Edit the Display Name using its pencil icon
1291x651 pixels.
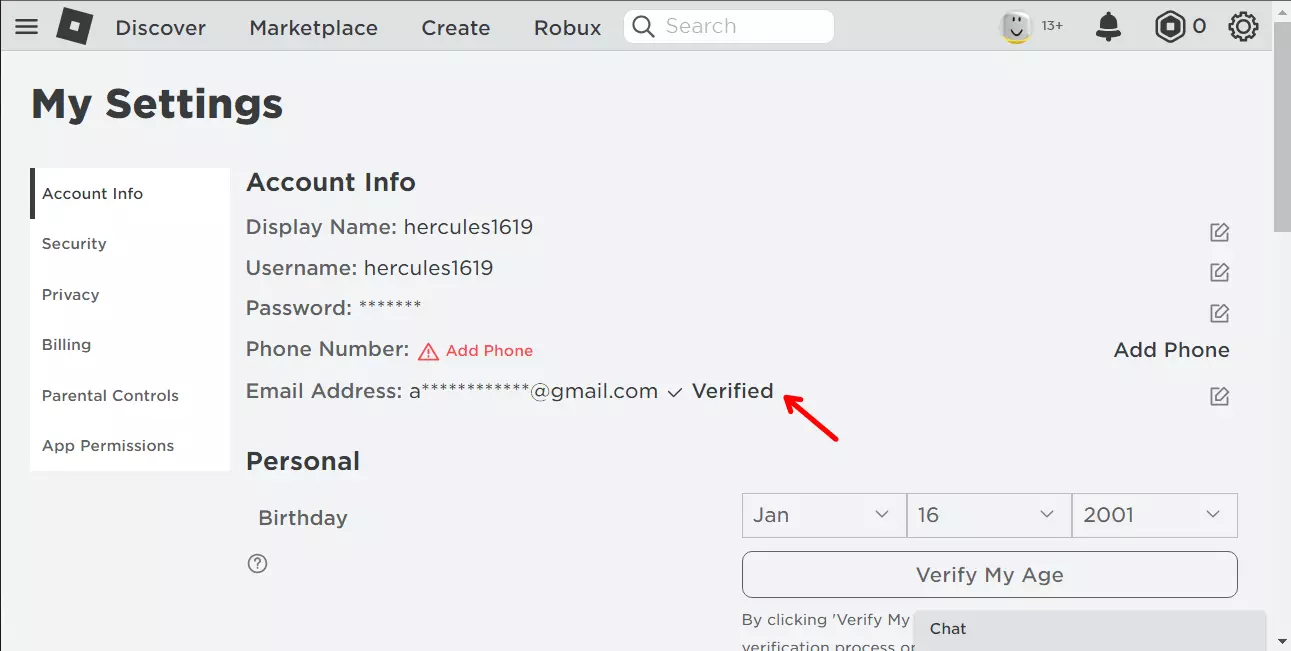[1219, 231]
